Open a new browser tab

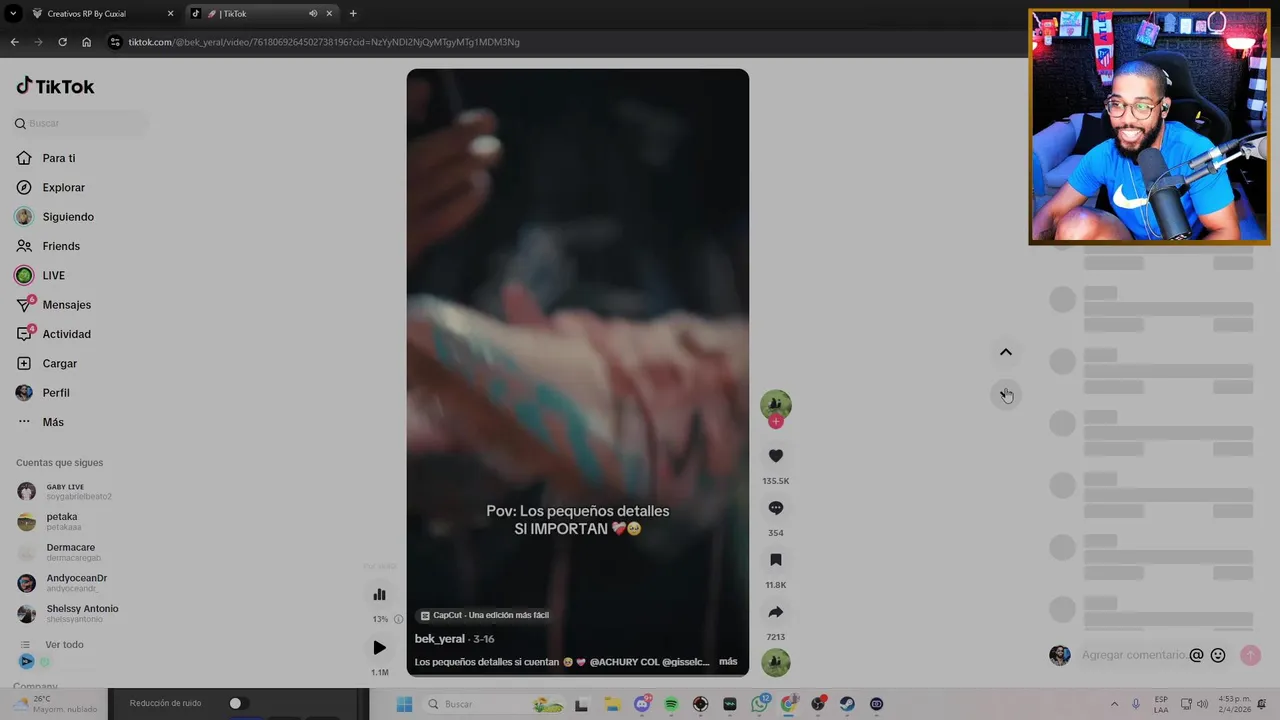(353, 13)
